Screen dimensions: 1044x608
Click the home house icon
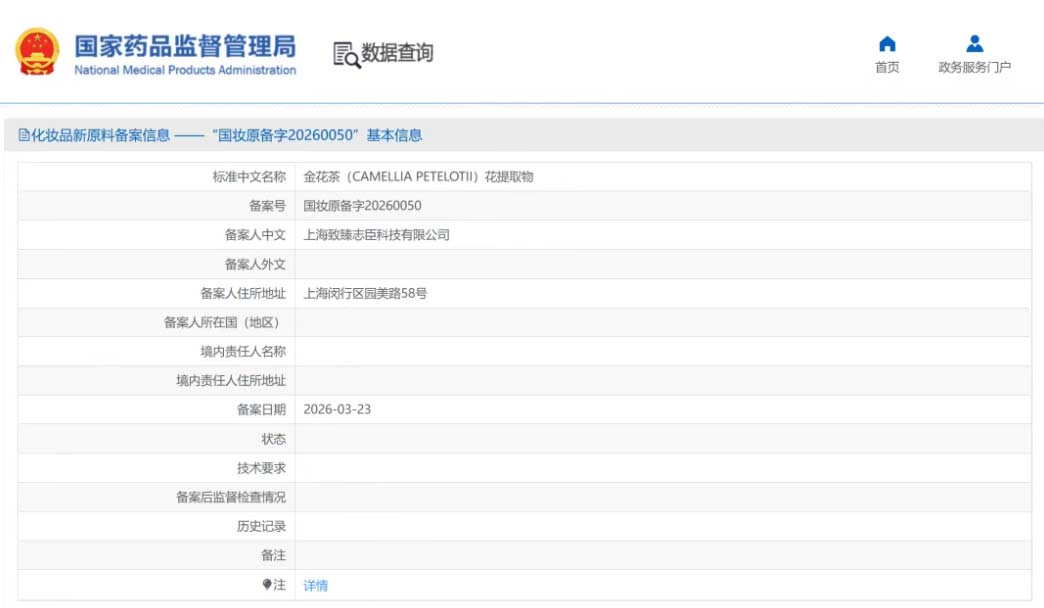coord(887,44)
